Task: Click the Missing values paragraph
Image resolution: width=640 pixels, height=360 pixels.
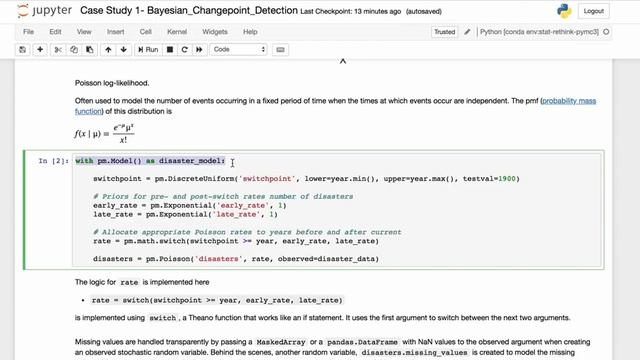Action: pyautogui.click(x=332, y=347)
